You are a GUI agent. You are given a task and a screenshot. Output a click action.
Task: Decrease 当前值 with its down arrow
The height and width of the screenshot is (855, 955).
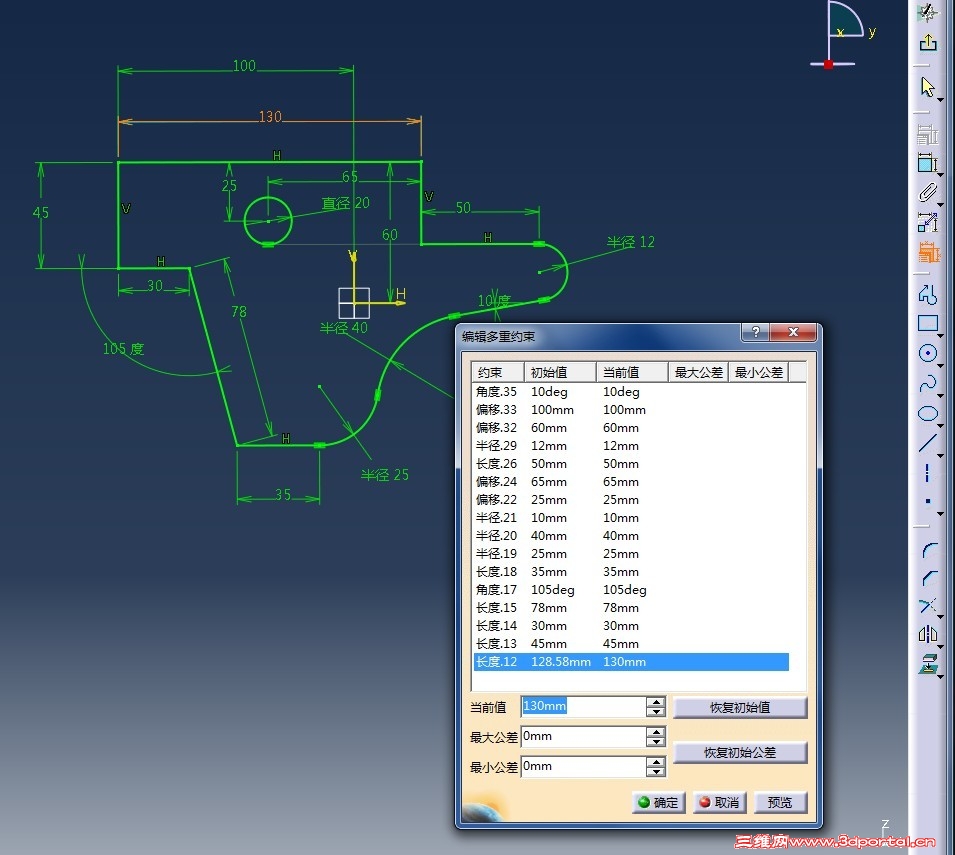(655, 712)
